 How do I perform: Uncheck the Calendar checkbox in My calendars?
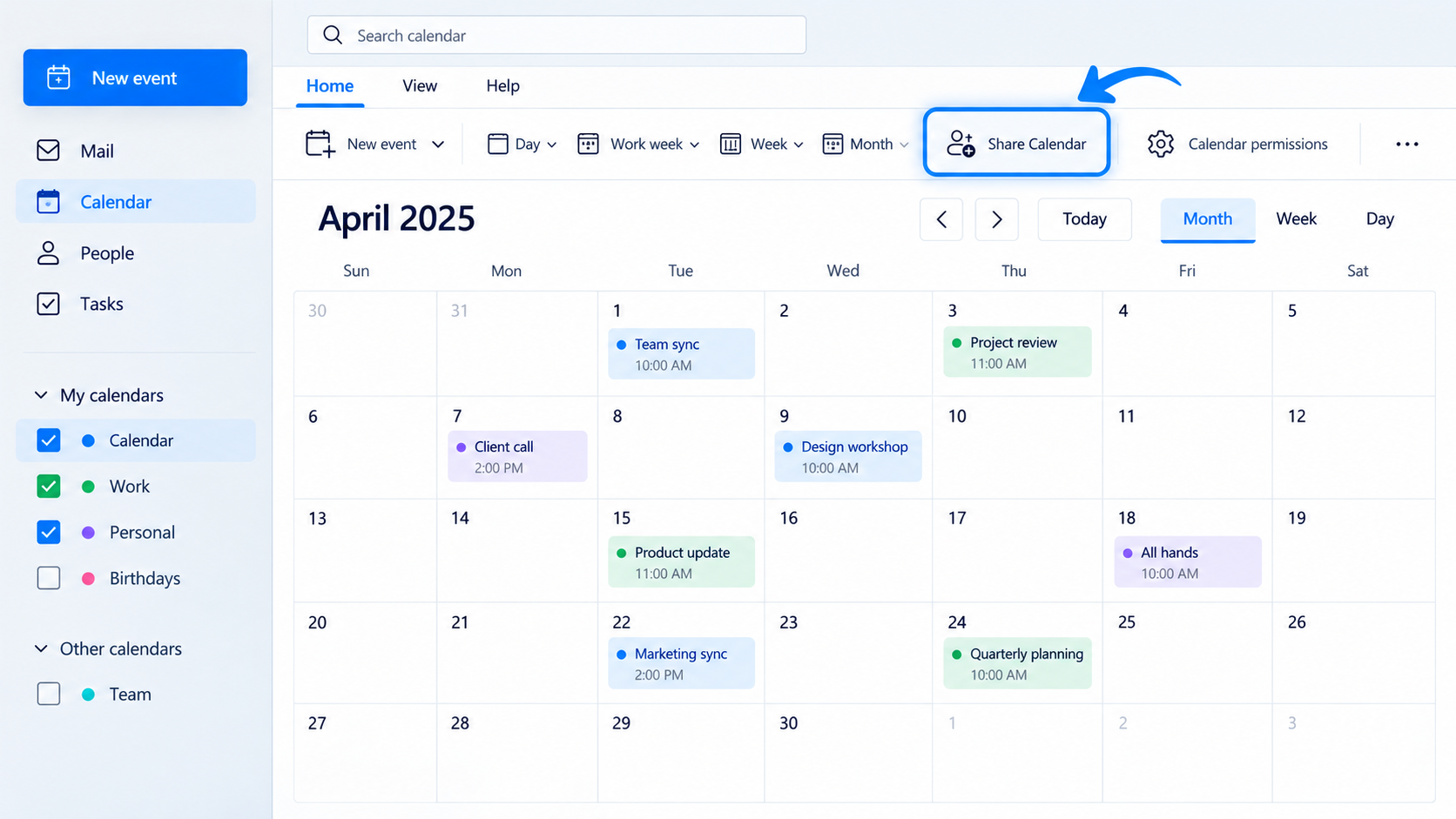(x=49, y=440)
